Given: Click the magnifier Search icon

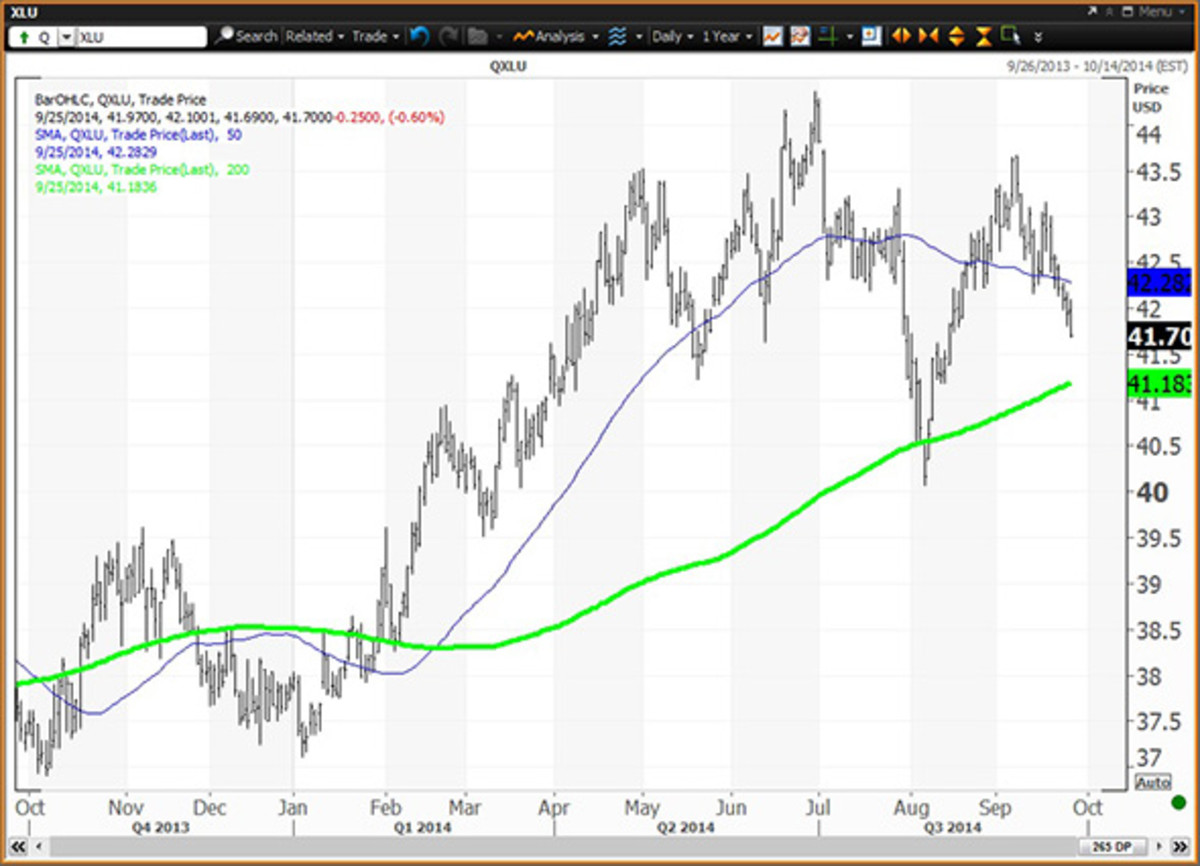Looking at the screenshot, I should tap(246, 36).
